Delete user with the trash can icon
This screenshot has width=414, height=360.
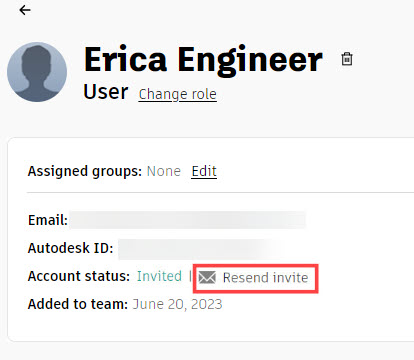click(x=347, y=59)
